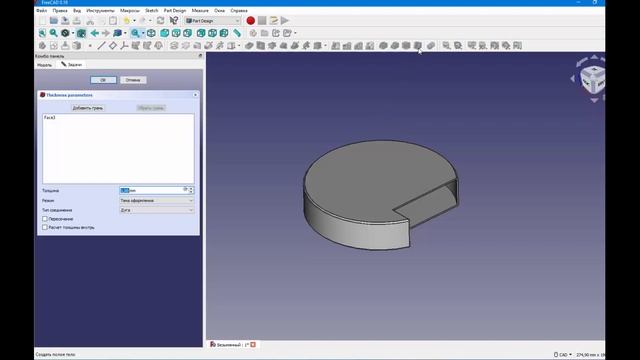Select Face3 in the faces list
The width and height of the screenshot is (640, 360).
49,118
